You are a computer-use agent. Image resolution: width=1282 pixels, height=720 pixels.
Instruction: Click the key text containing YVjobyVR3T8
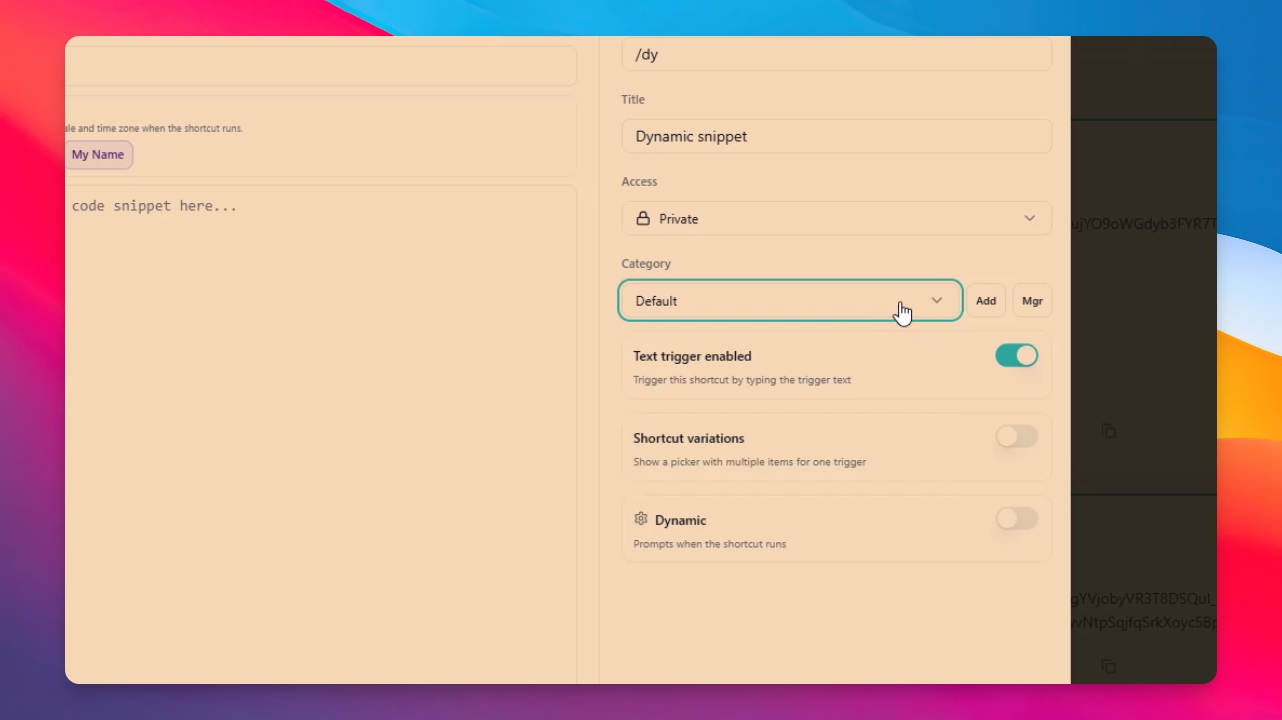pos(1144,599)
